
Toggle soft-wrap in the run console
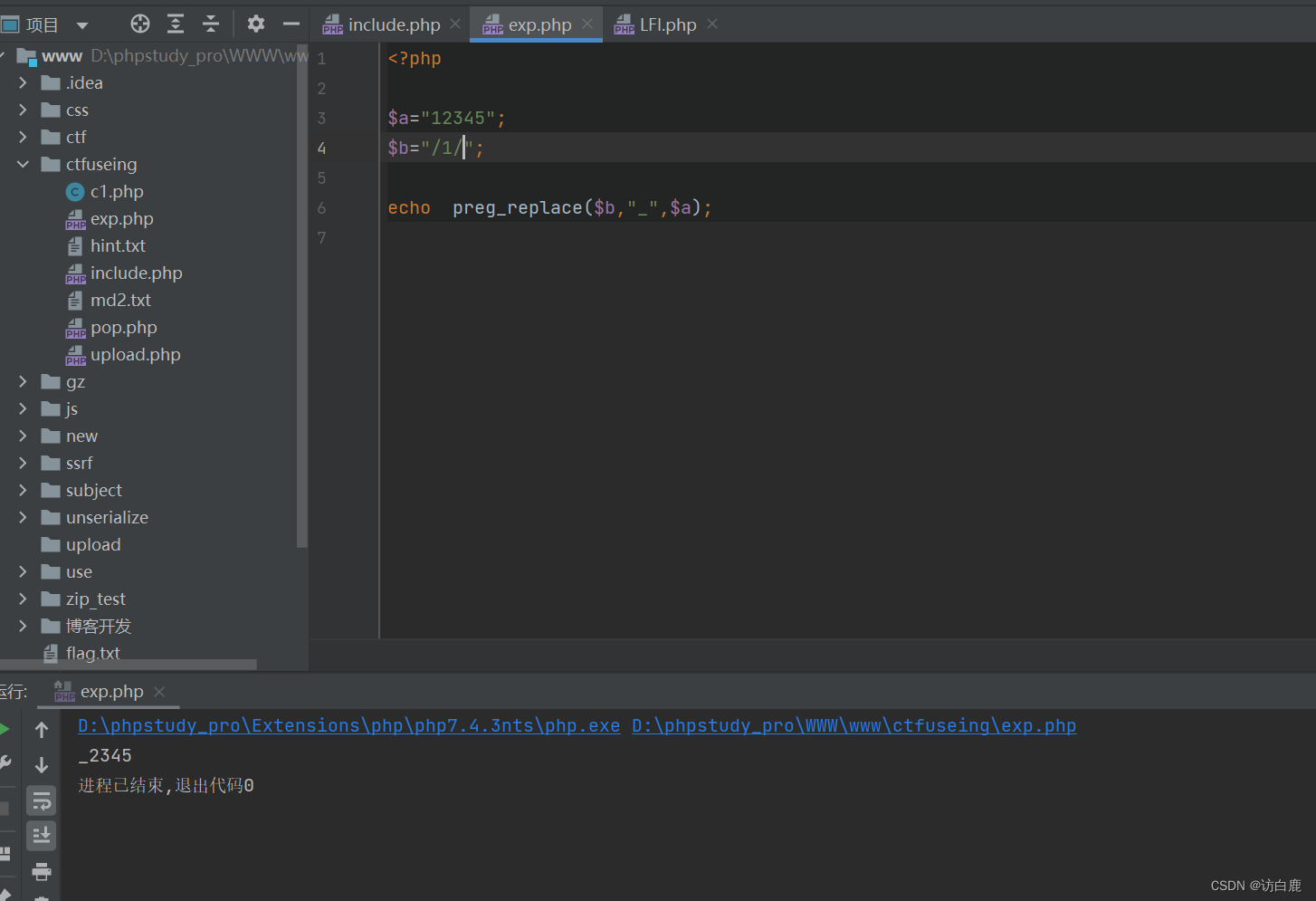[41, 800]
